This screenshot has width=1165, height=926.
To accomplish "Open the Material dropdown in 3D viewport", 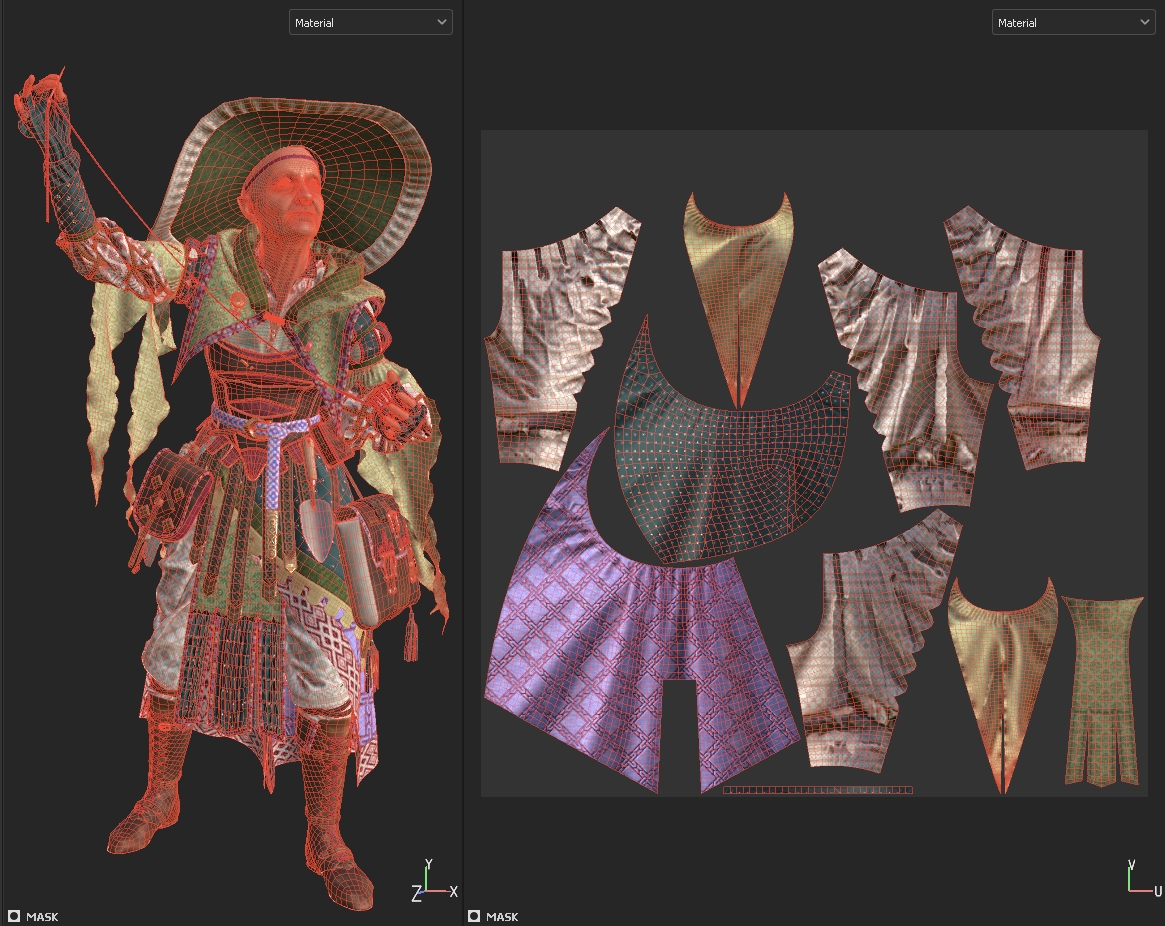I will 370,22.
